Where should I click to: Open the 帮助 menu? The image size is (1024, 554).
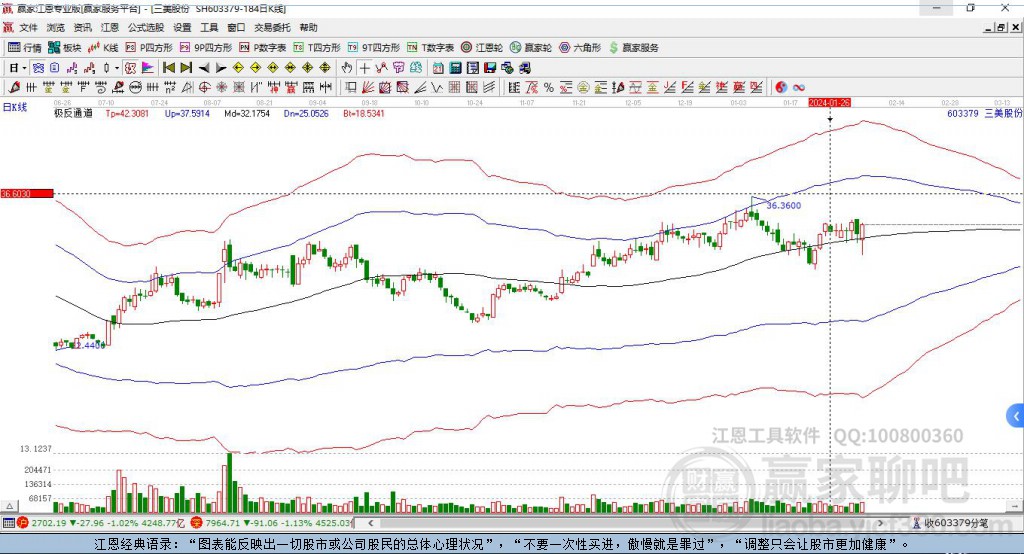[308, 27]
